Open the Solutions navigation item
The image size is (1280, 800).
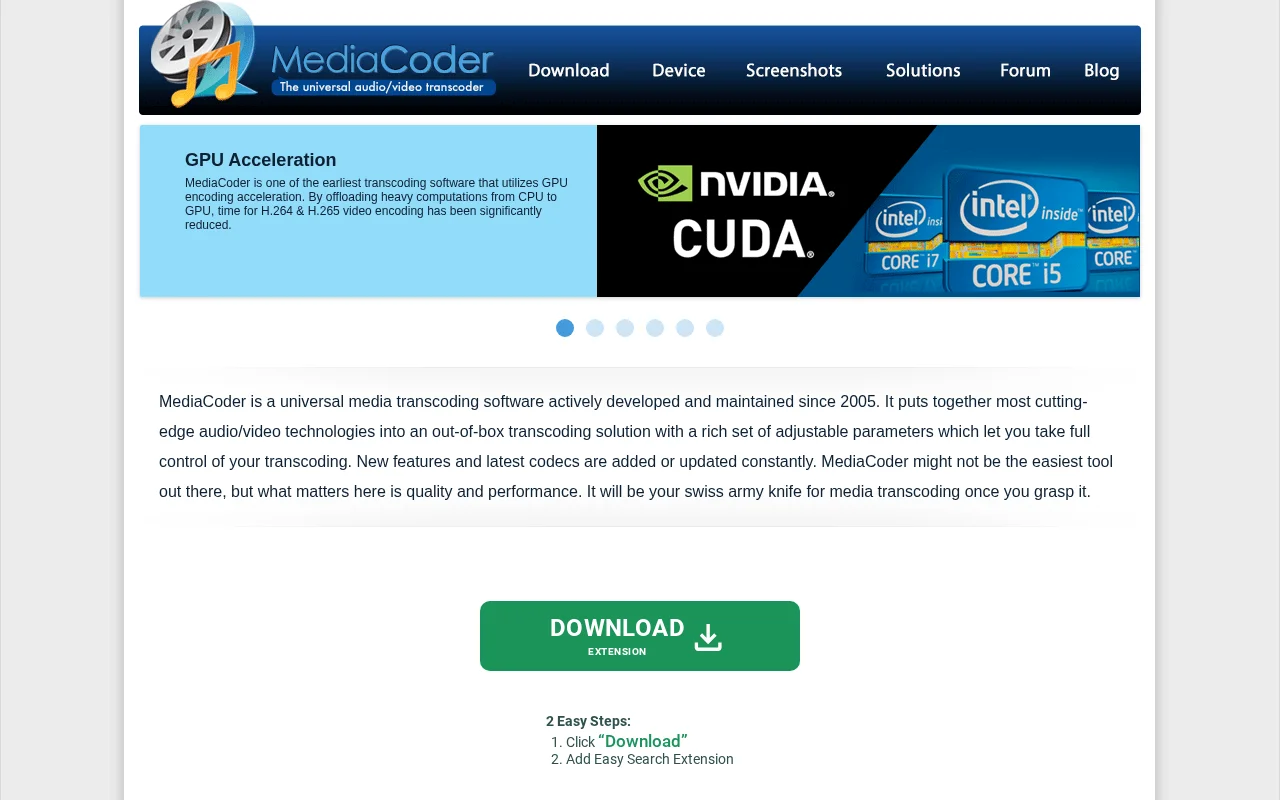923,70
